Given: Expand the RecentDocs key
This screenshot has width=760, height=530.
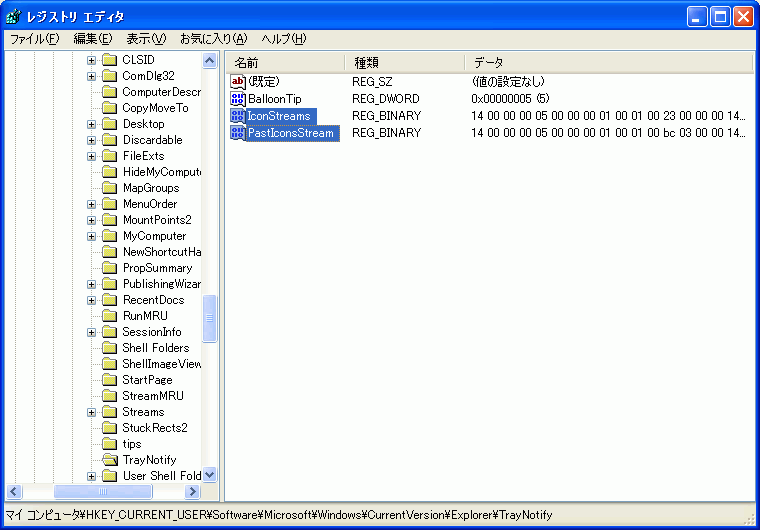Looking at the screenshot, I should pyautogui.click(x=91, y=300).
